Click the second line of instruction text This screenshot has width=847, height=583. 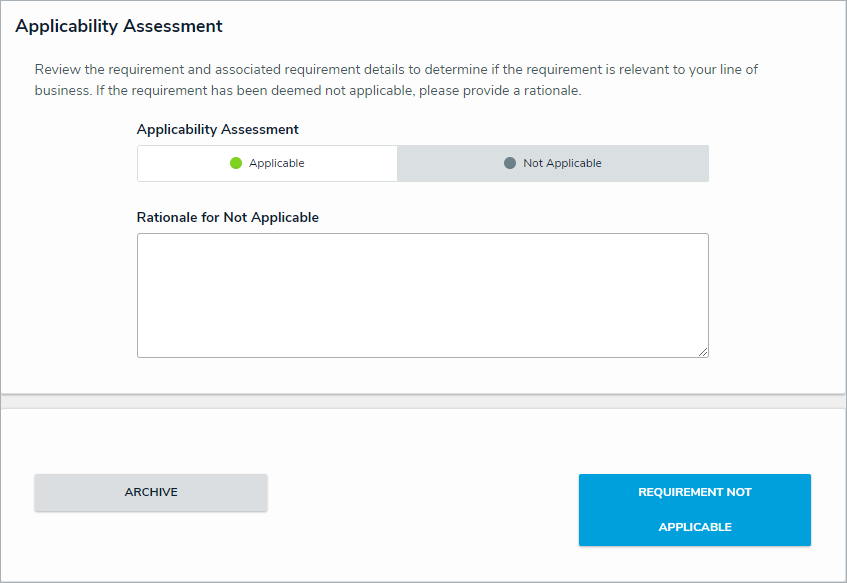tap(308, 91)
